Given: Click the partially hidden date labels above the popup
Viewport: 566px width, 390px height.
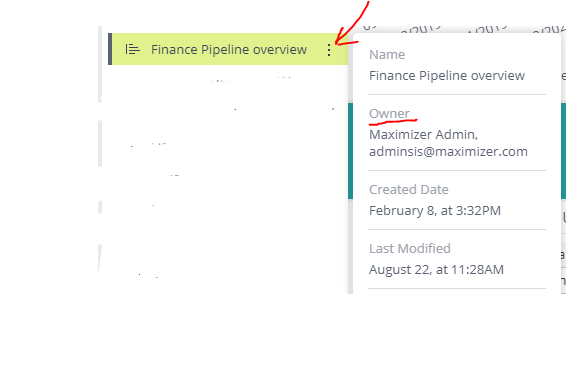Looking at the screenshot, I should [464, 29].
